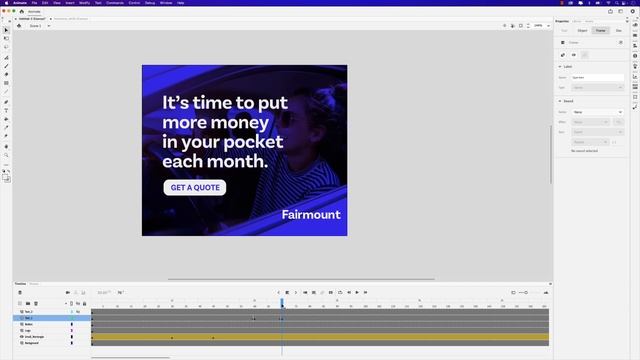Image resolution: width=640 pixels, height=360 pixels.
Task: Open the Window menu
Action: 166,3
